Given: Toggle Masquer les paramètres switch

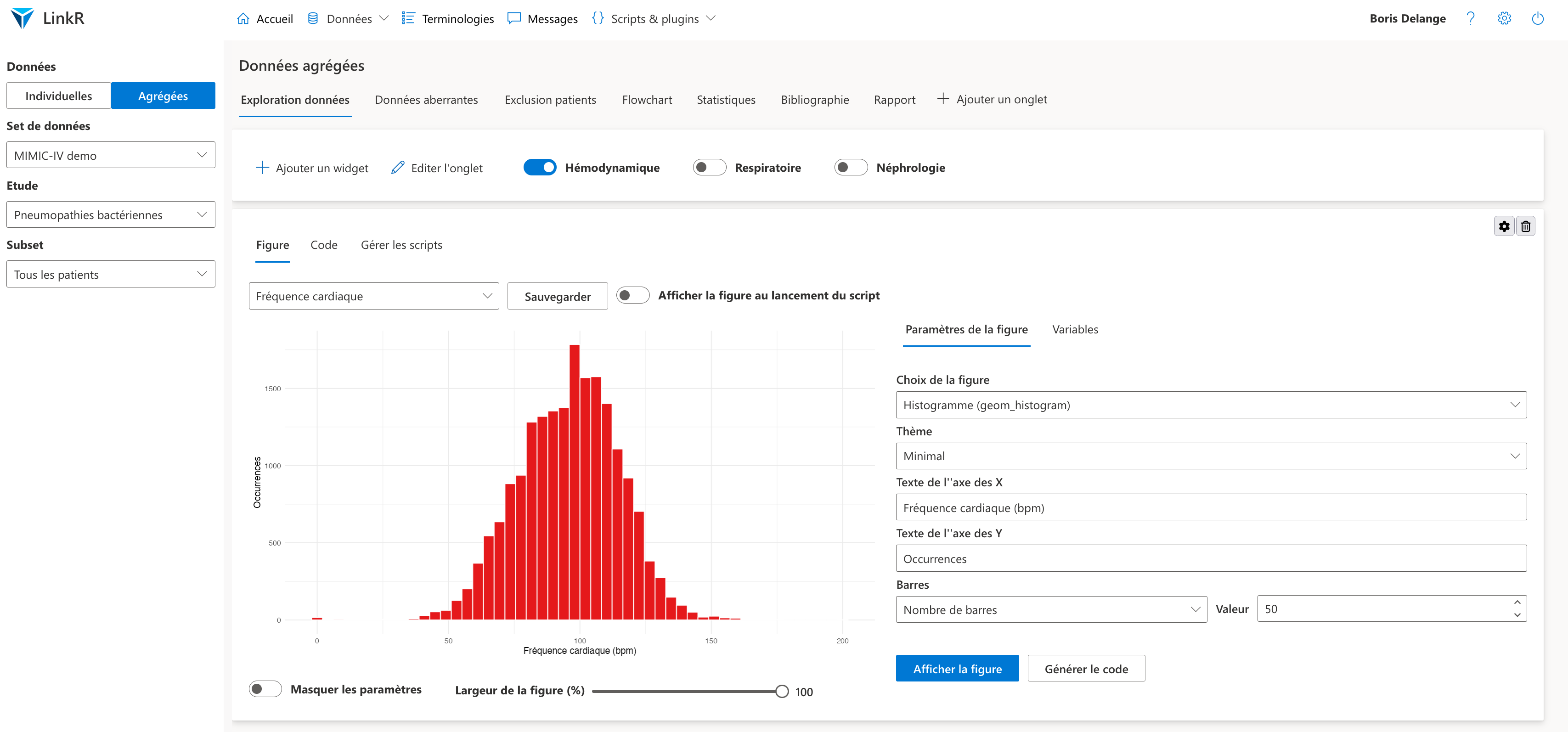Looking at the screenshot, I should (x=265, y=689).
